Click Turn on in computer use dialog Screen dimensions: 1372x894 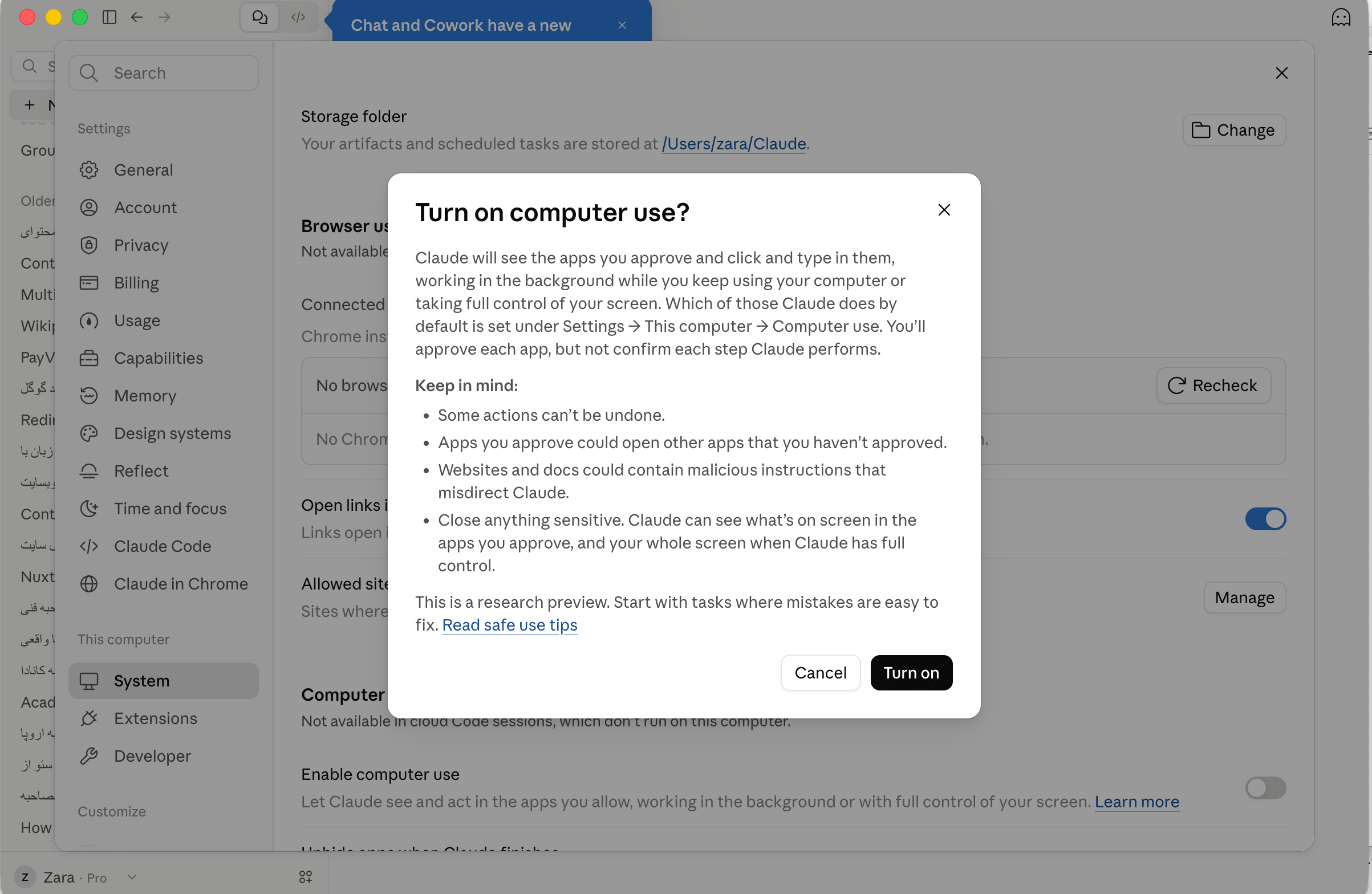911,673
